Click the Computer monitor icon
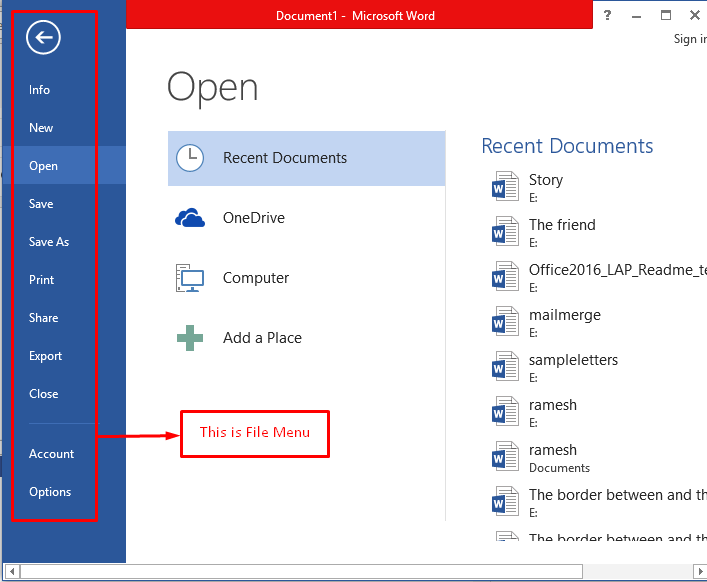This screenshot has height=582, width=707. coord(190,278)
